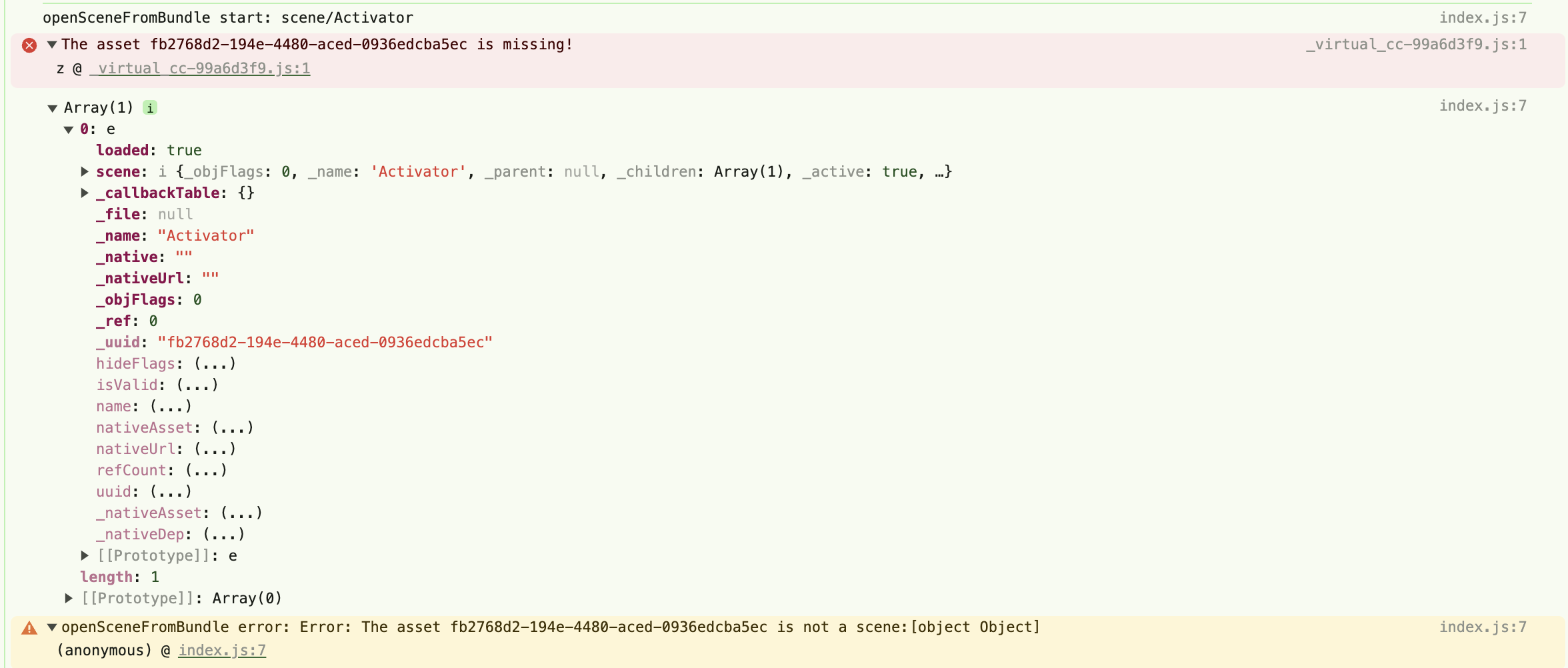
Task: Expand the [[Prototype]]: e entry
Action: (85, 555)
